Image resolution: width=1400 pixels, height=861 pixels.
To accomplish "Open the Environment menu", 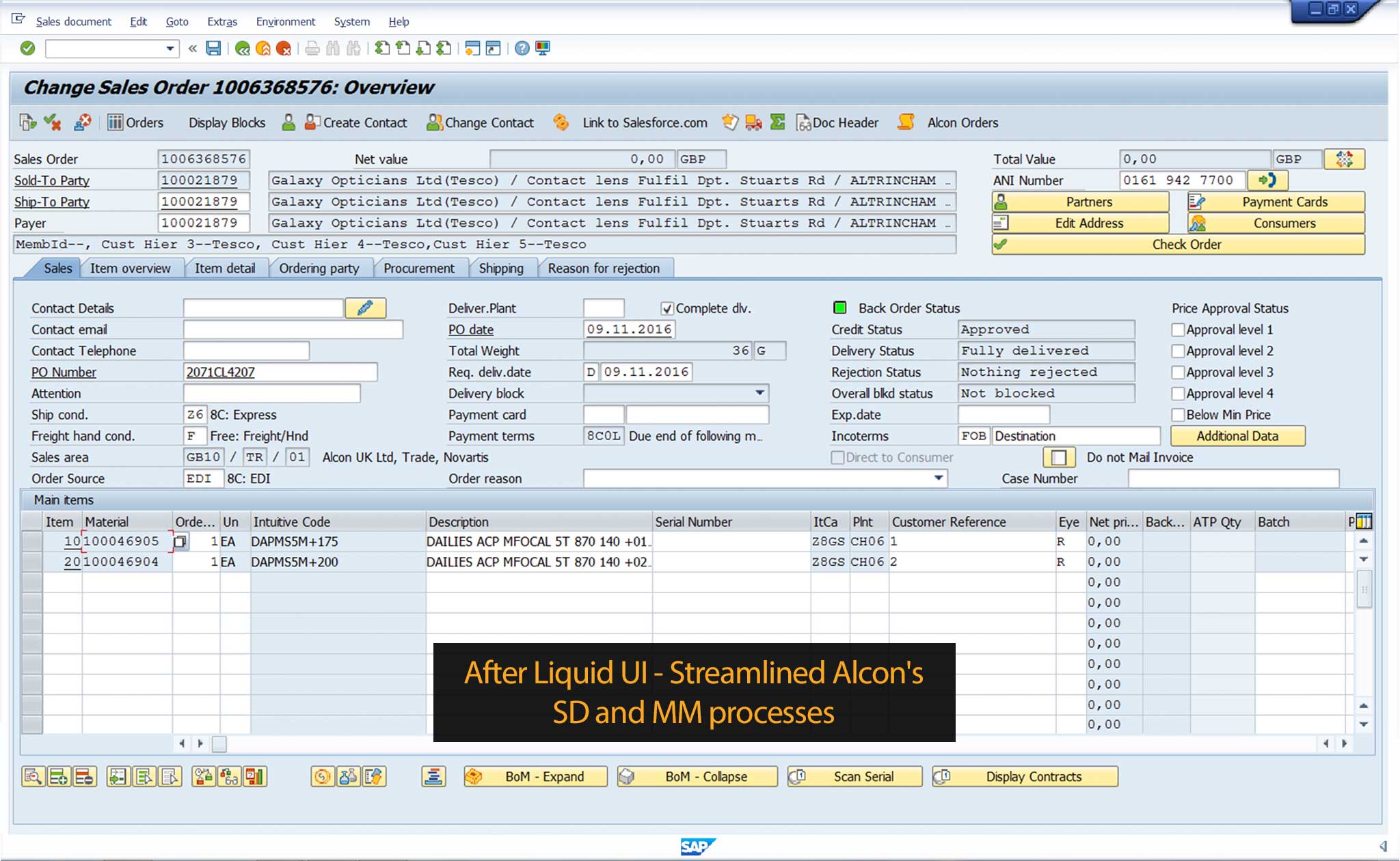I will 285,22.
